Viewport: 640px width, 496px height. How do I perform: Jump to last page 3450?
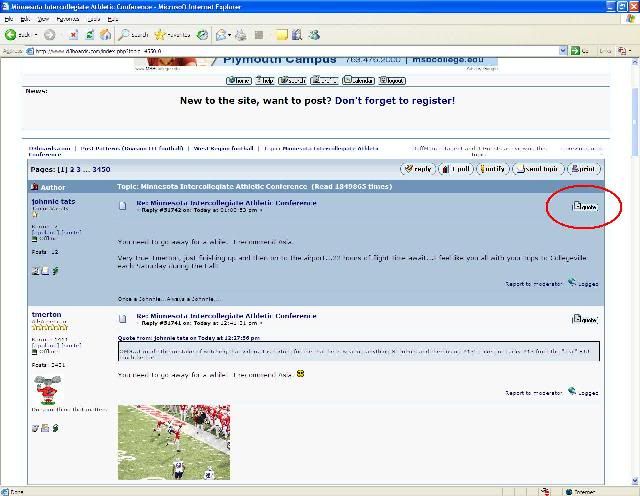coord(101,169)
